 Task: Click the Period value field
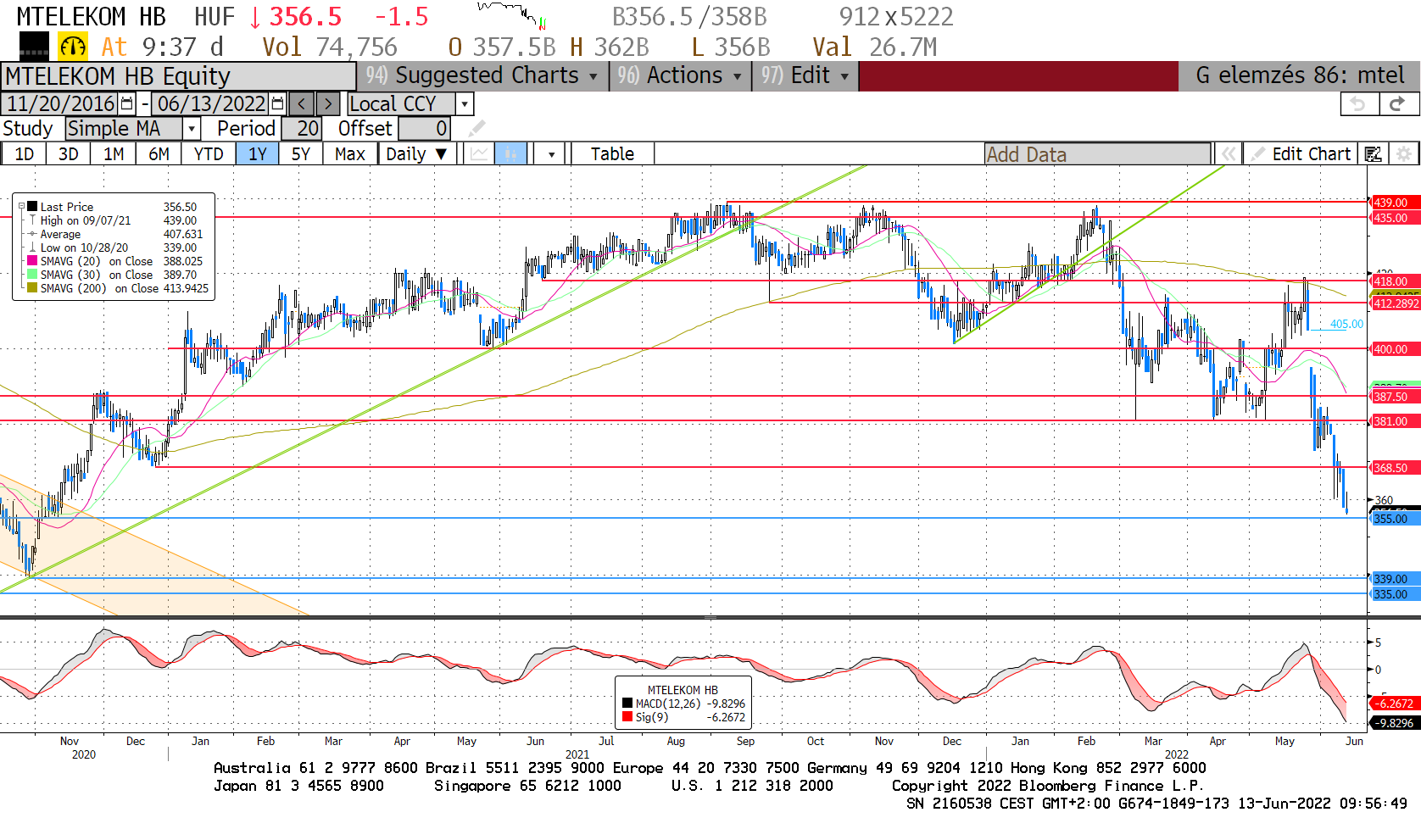[x=302, y=128]
